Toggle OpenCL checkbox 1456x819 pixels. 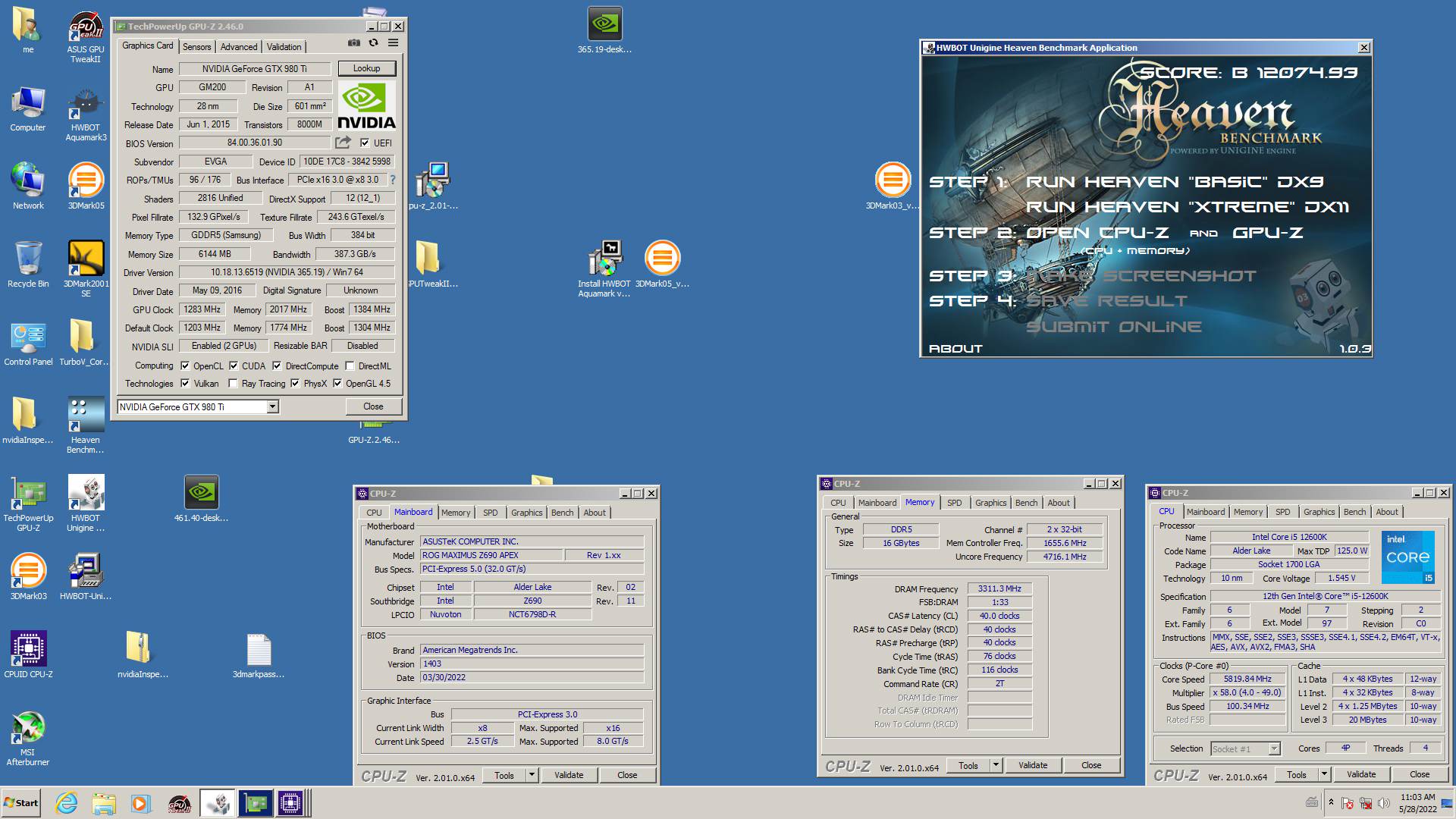click(x=185, y=366)
